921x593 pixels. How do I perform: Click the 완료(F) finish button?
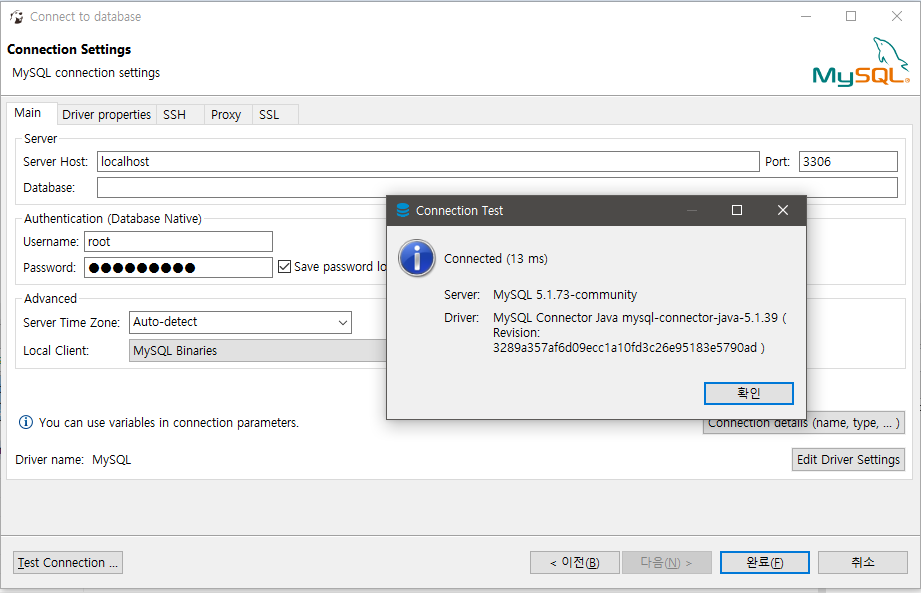click(765, 562)
